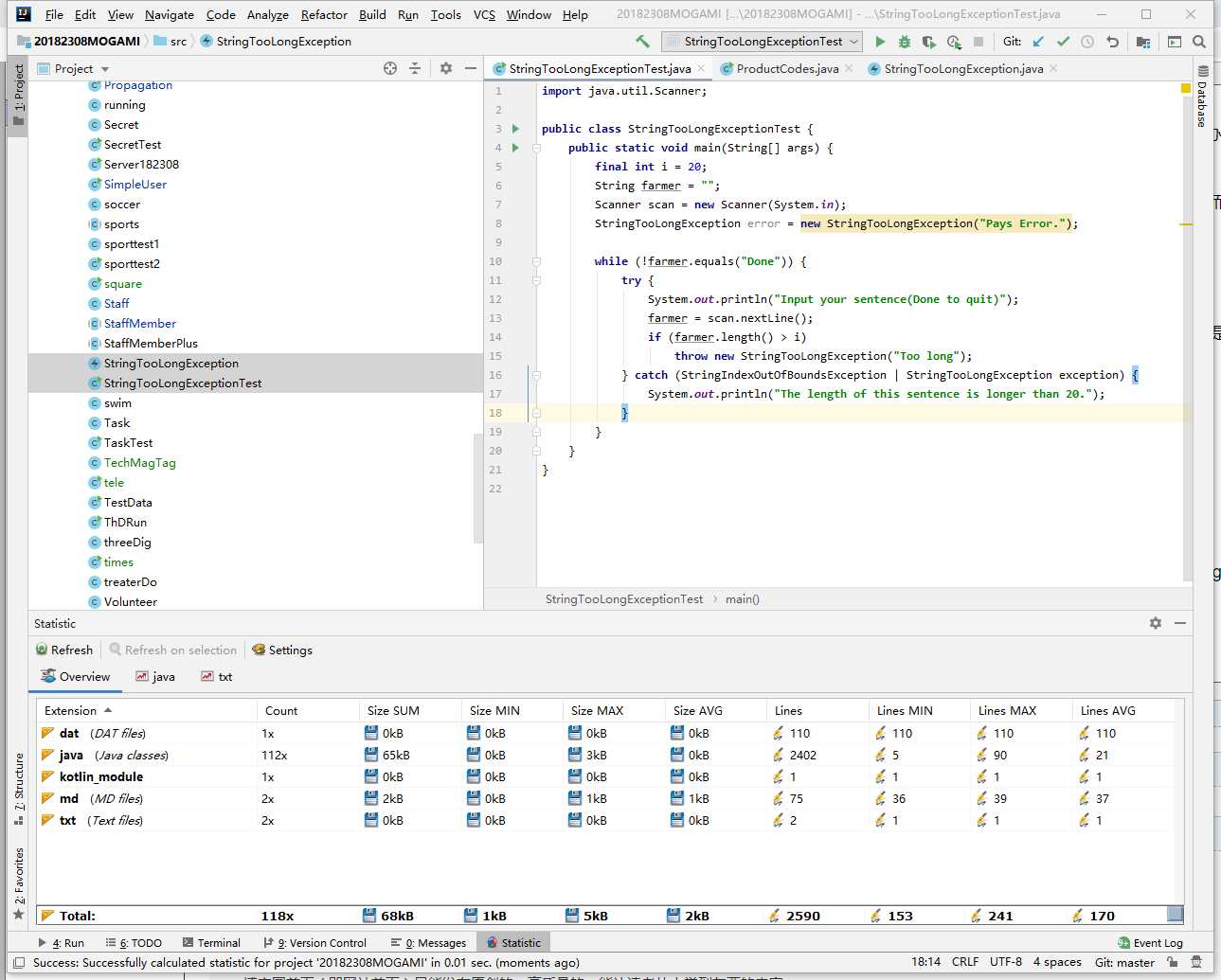The height and width of the screenshot is (980, 1221).
Task: Toggle the Favorites side panel
Action: 18,883
